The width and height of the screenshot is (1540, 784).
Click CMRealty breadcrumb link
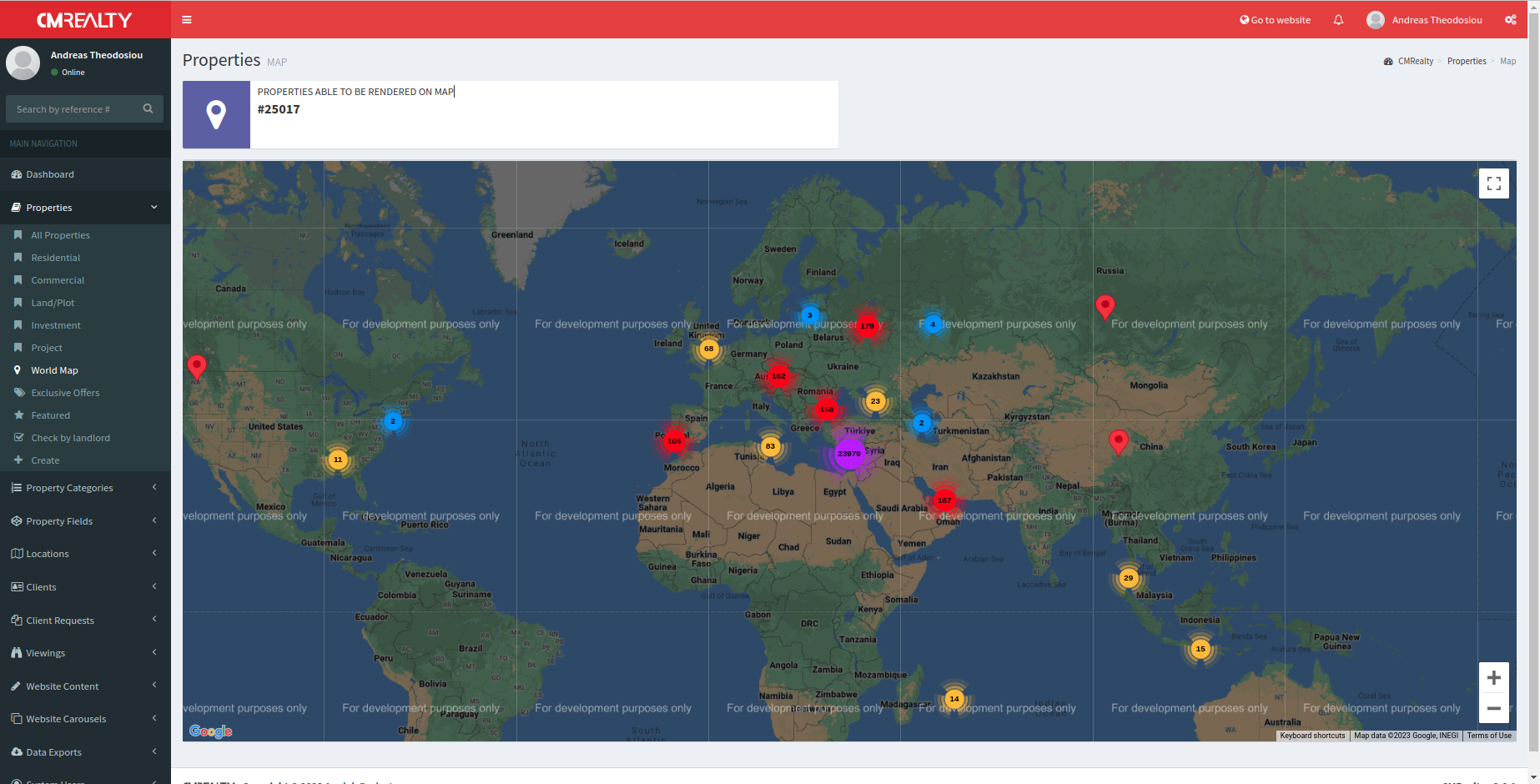pos(1415,61)
